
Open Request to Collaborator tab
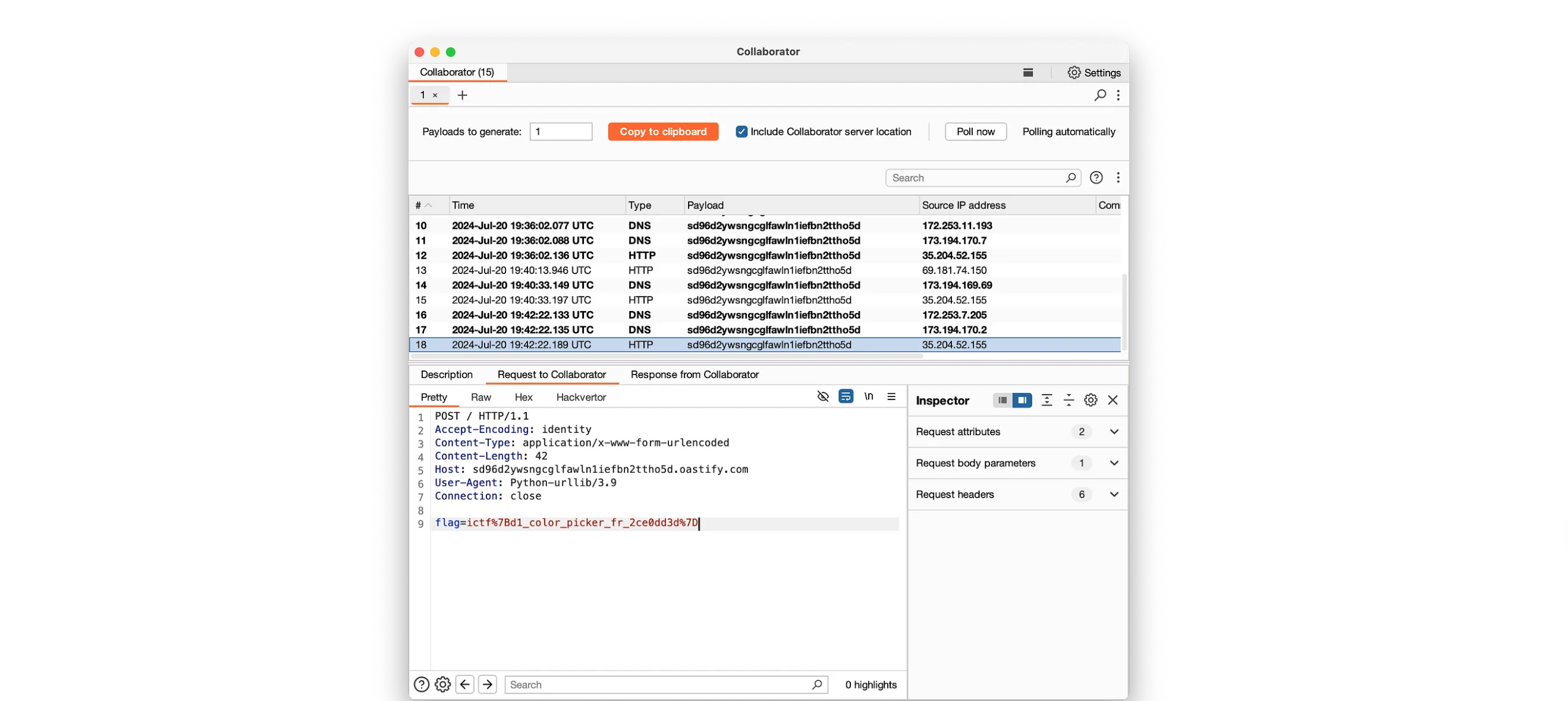click(x=551, y=375)
